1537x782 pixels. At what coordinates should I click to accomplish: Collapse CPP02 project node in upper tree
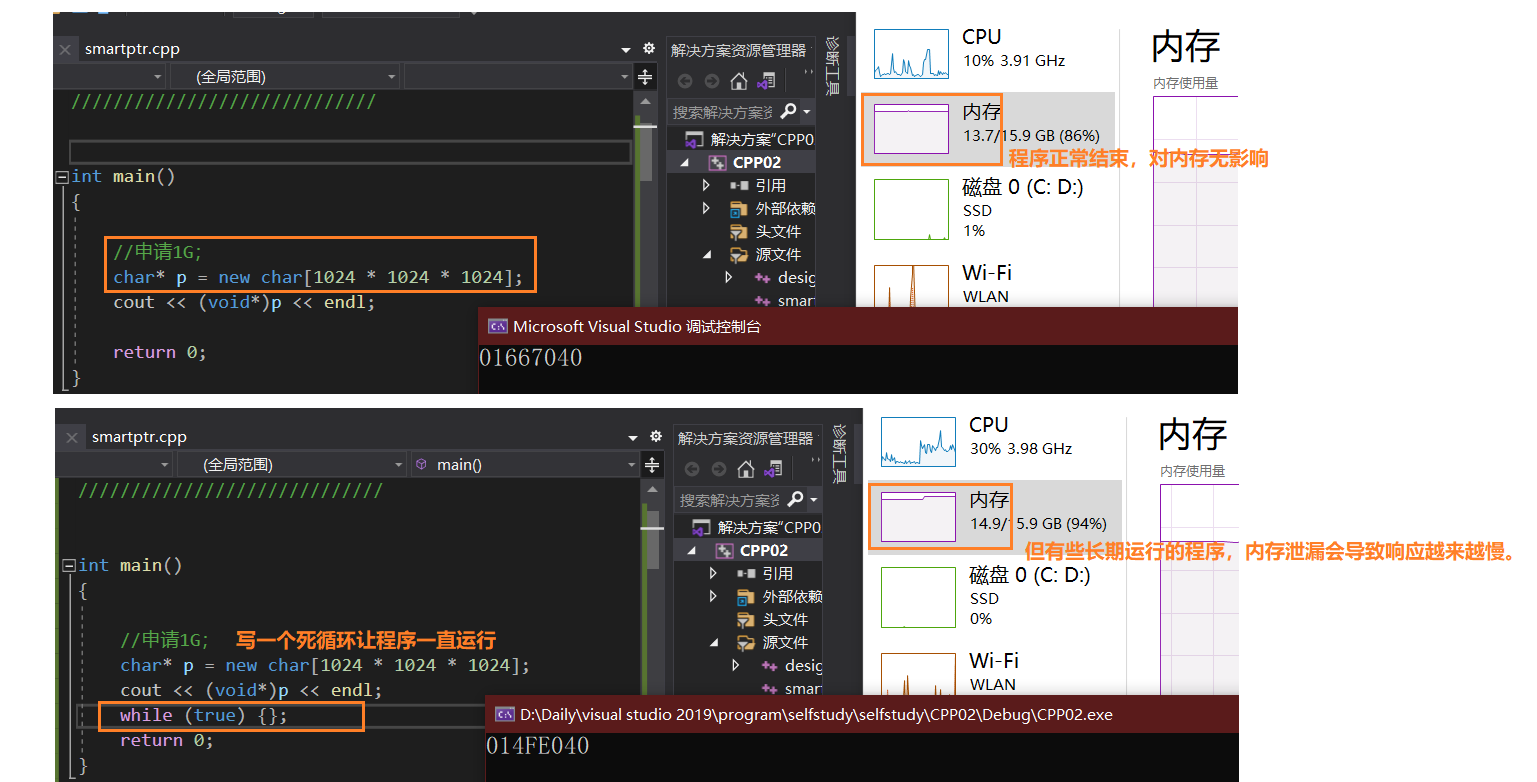pos(686,163)
